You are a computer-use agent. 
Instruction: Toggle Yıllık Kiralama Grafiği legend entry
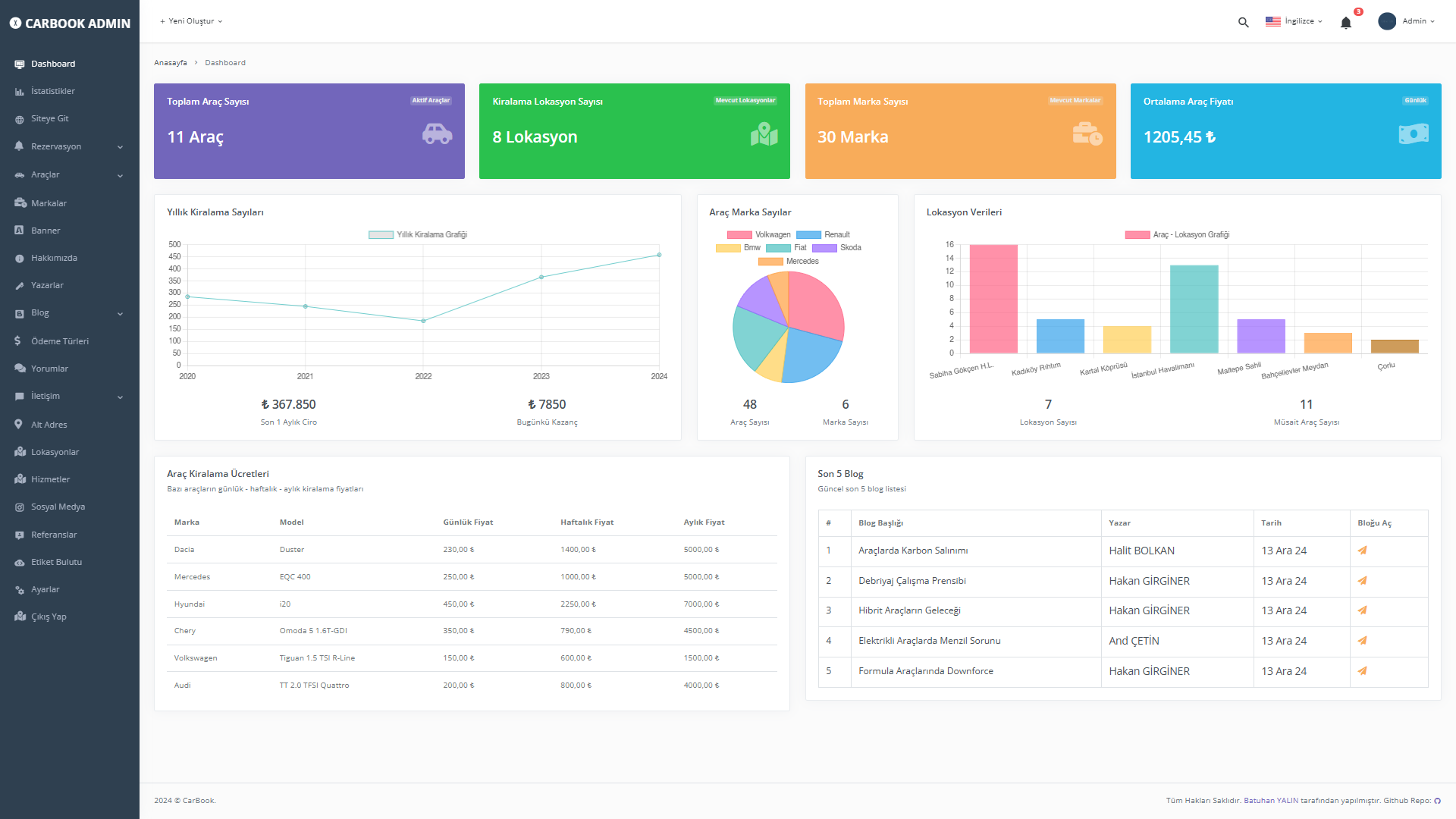pyautogui.click(x=418, y=235)
